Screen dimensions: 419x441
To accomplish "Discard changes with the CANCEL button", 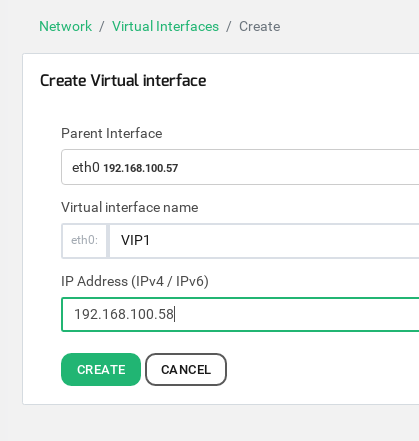I will coord(186,369).
